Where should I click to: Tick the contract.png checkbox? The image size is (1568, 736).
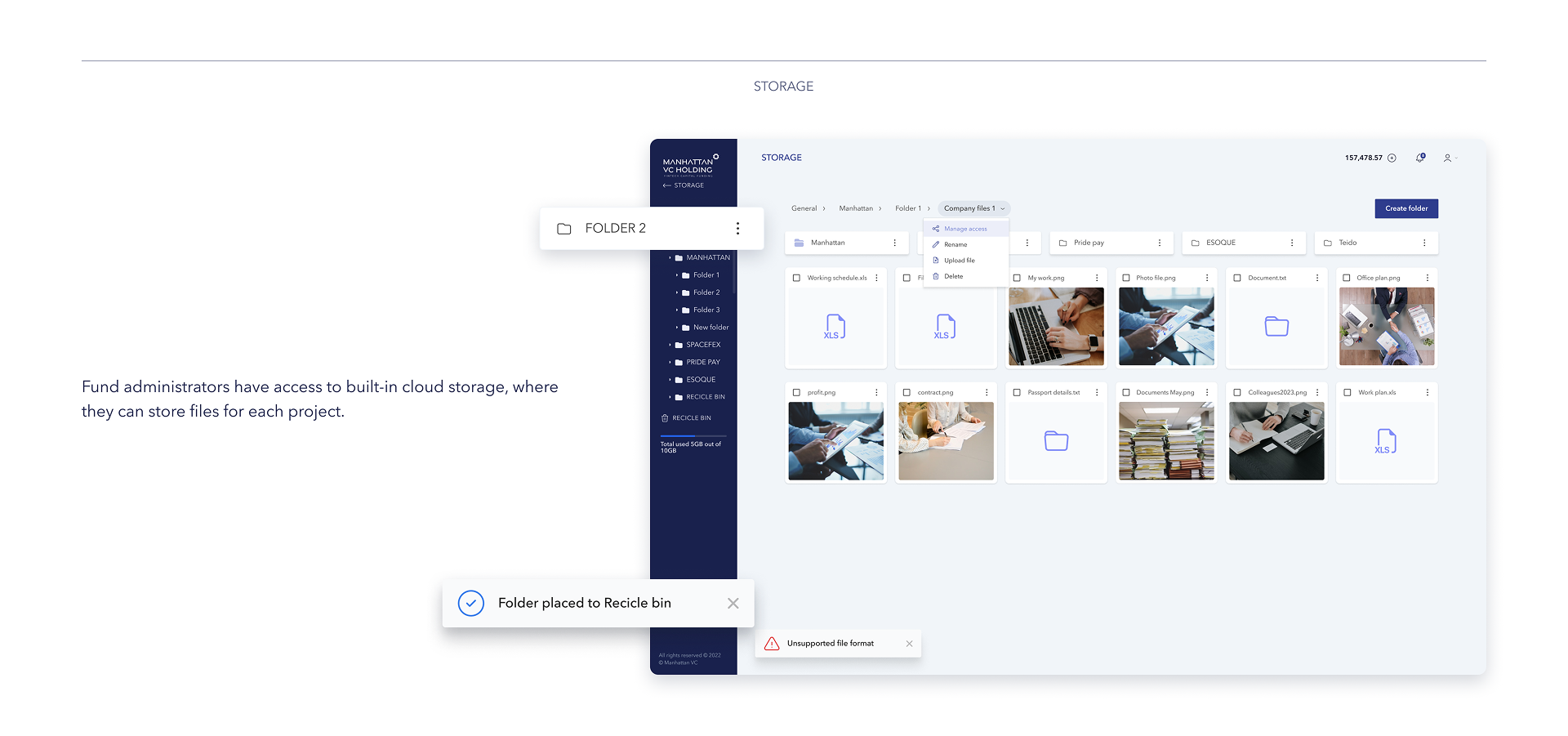pyautogui.click(x=906, y=393)
